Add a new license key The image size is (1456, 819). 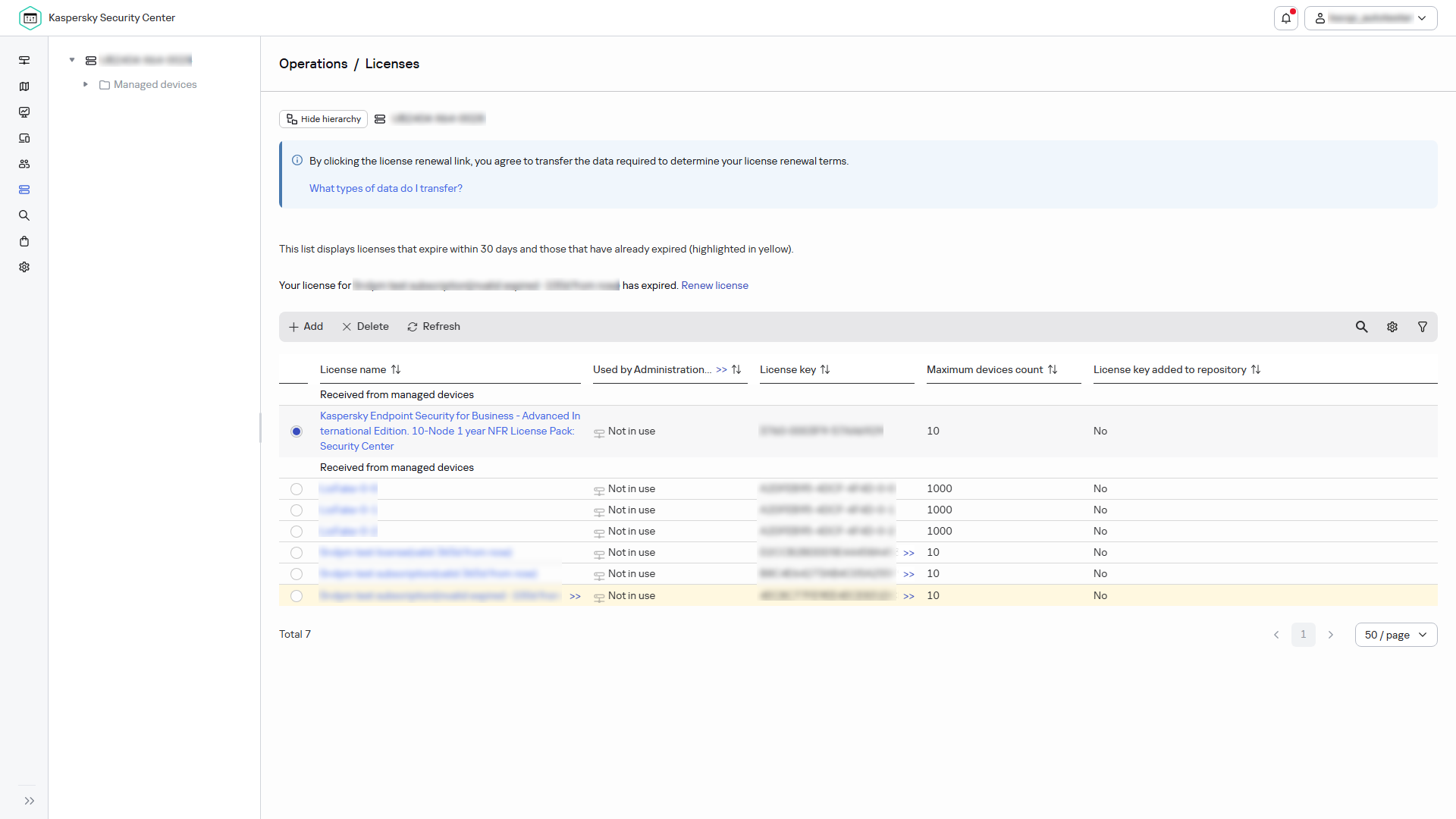[306, 327]
